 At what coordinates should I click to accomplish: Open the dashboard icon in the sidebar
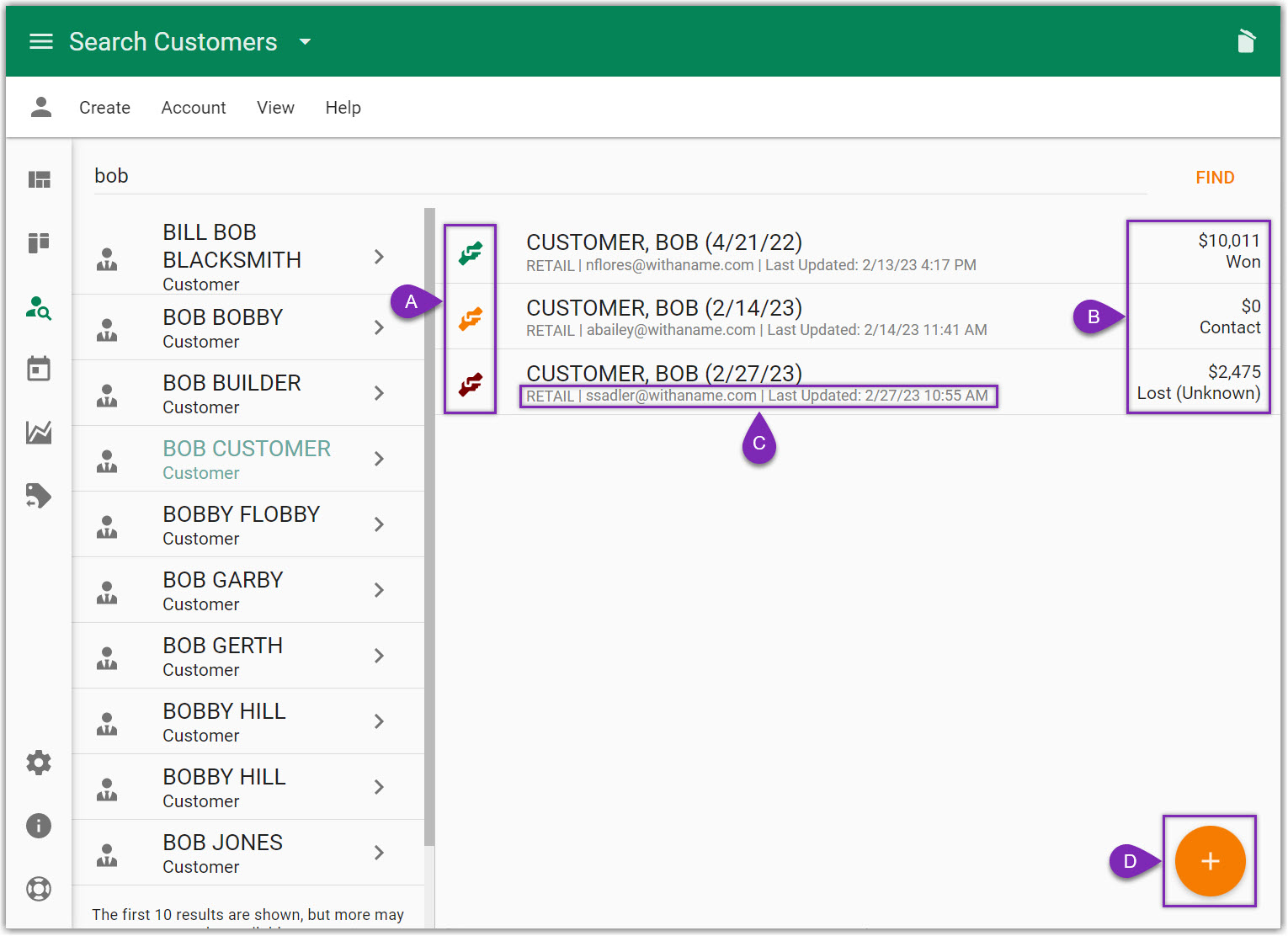coord(40,179)
